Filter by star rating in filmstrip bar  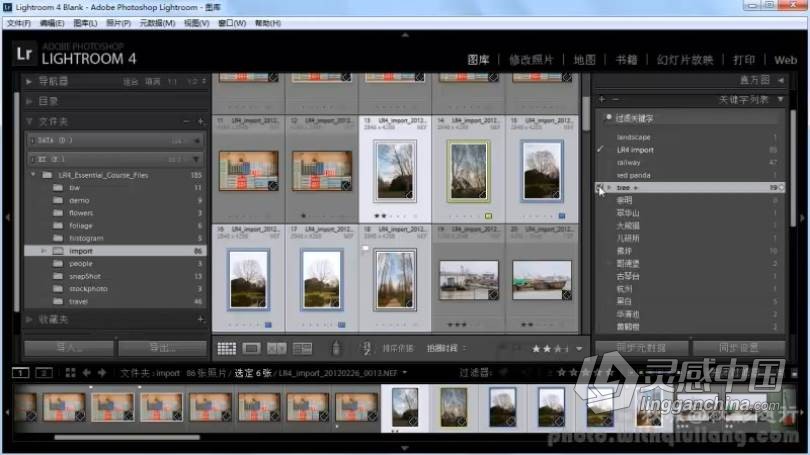586,372
